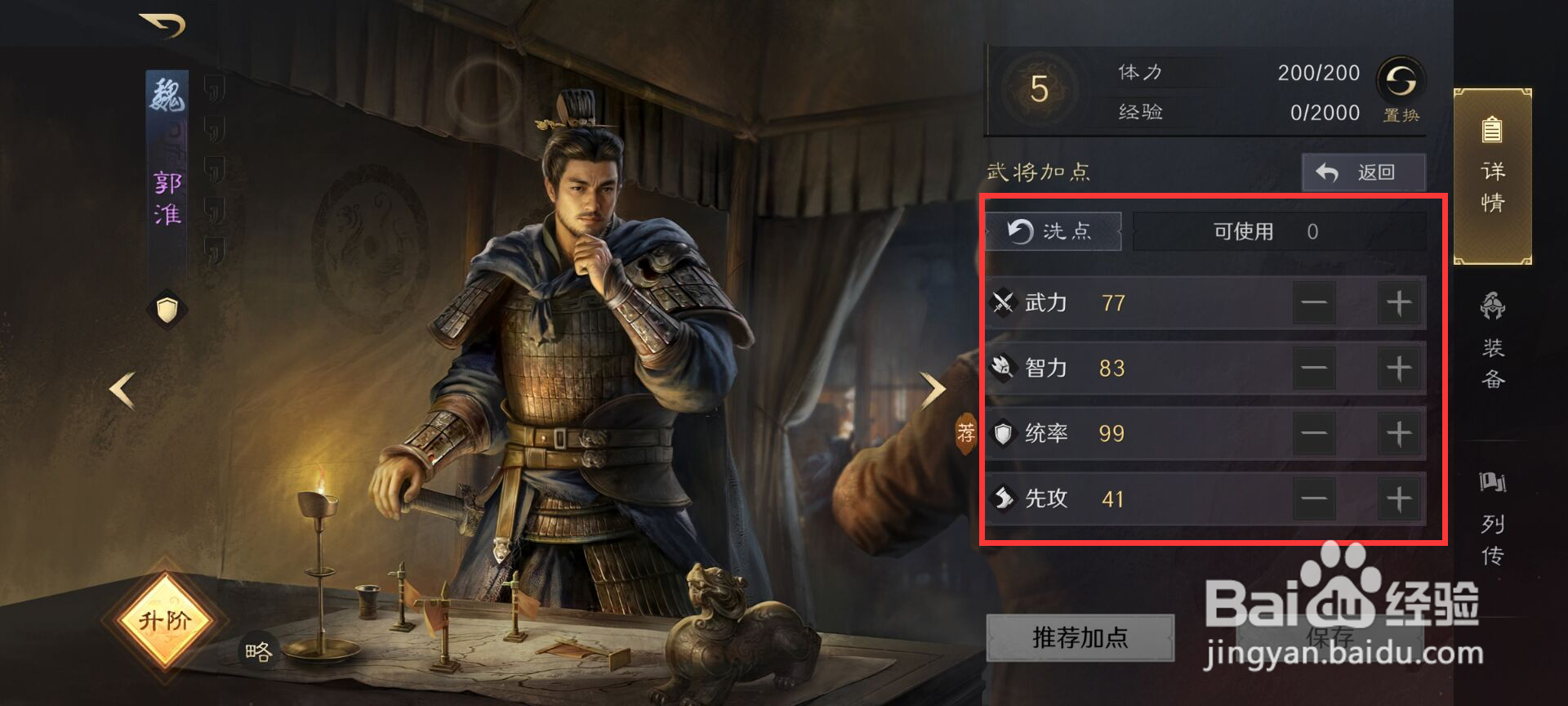Click the level 5 emblem badge
The image size is (1568, 706).
1039,89
